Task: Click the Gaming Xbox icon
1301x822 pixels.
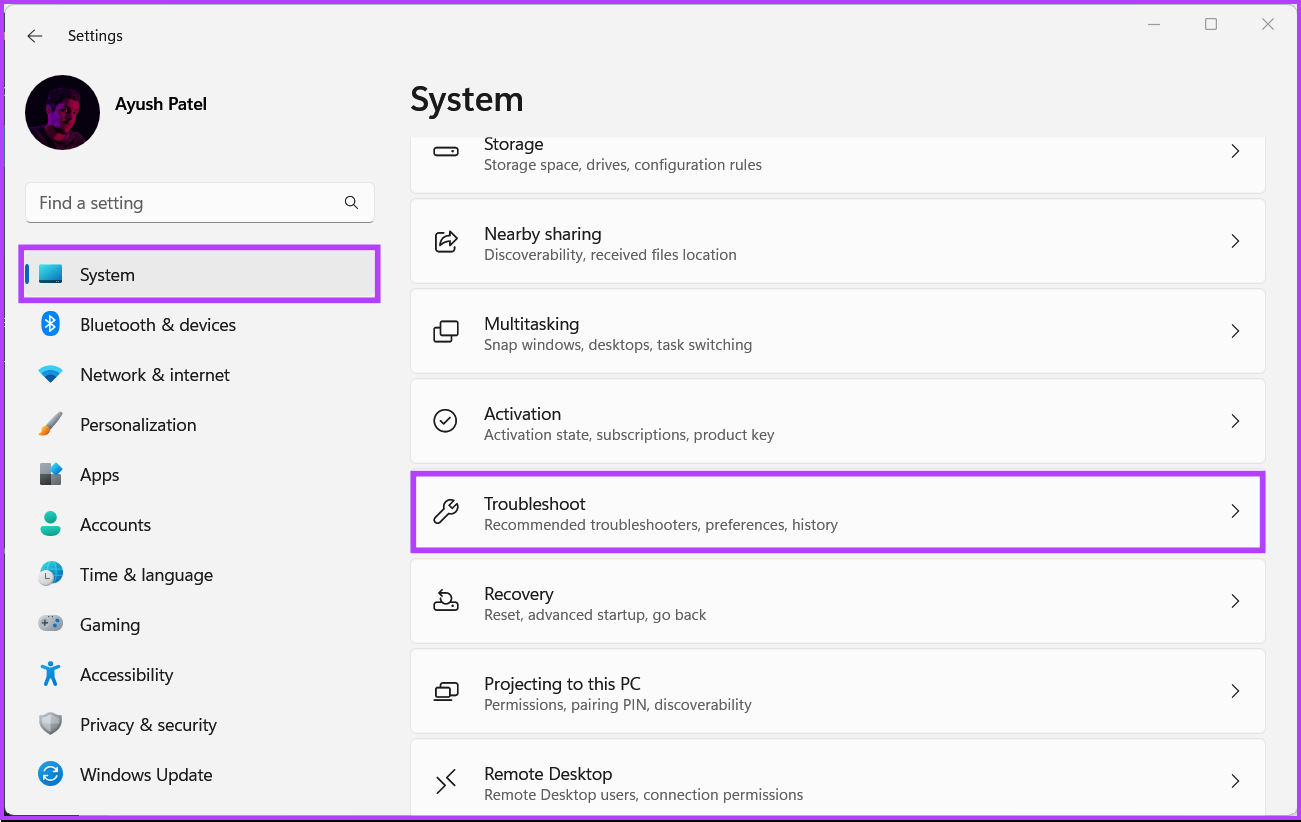Action: [x=50, y=624]
